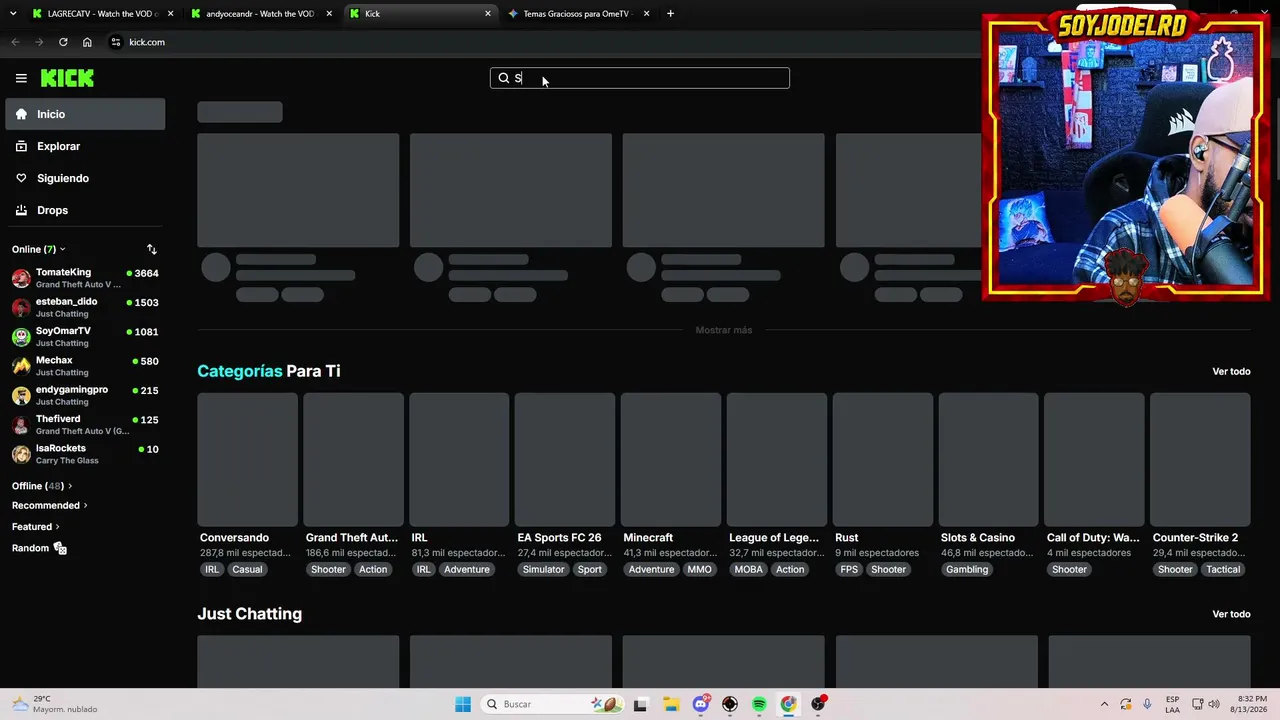Select the Gambling tag under Slots & Casino
Image resolution: width=1280 pixels, height=720 pixels.
pyautogui.click(x=967, y=570)
